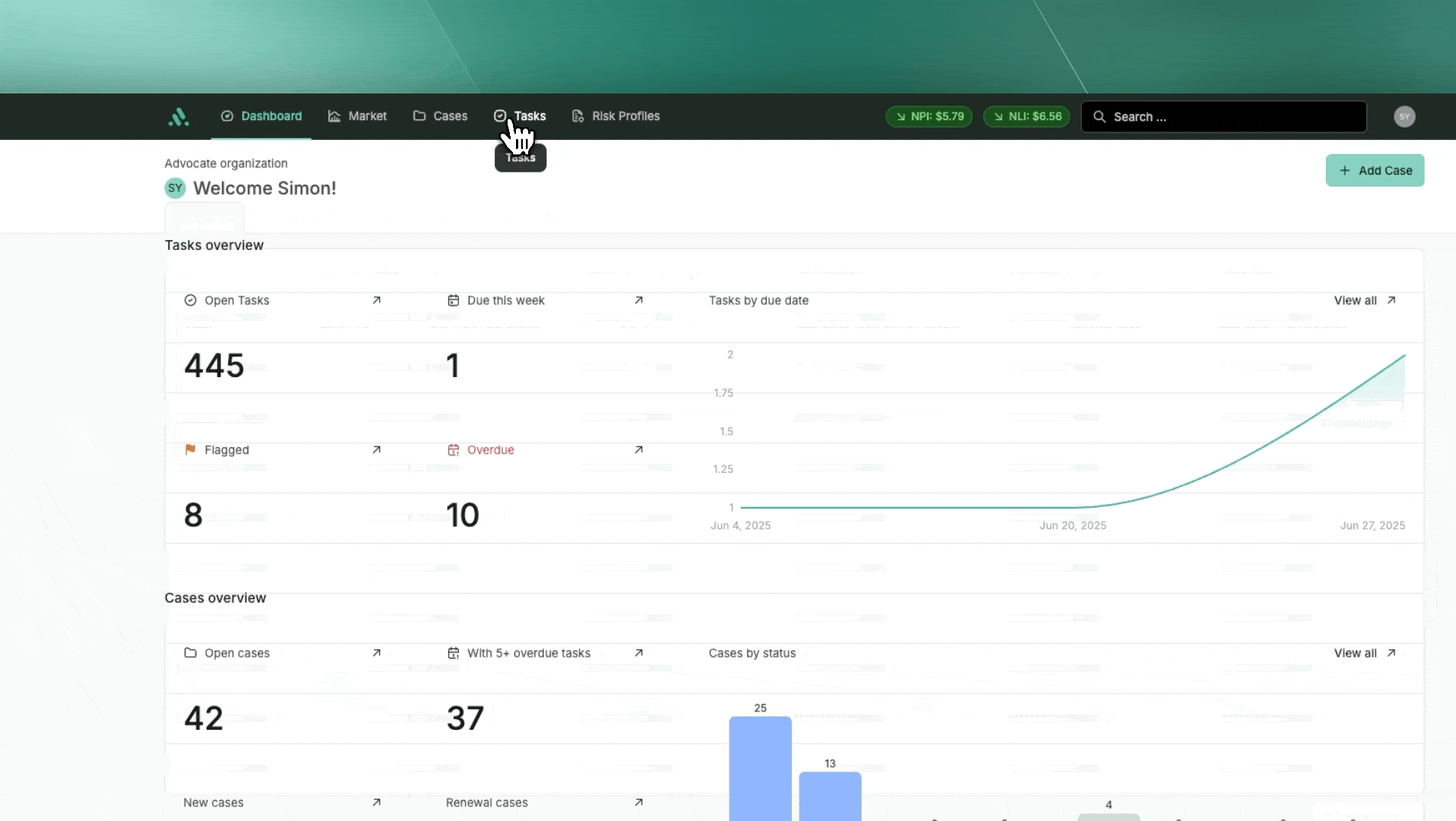Open the Overdue tasks arrow icon
The image size is (1456, 821).
coord(638,450)
